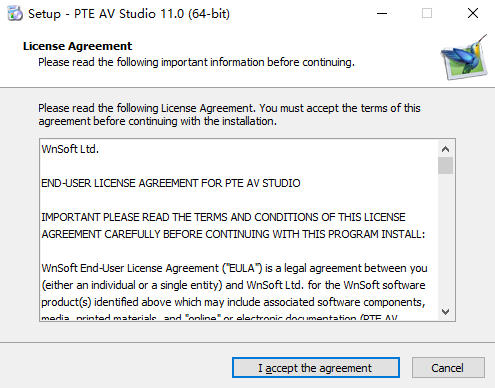The image size is (495, 388).
Task: Click the END-USER LICENSE AGREEMENT heading line
Action: [x=171, y=183]
